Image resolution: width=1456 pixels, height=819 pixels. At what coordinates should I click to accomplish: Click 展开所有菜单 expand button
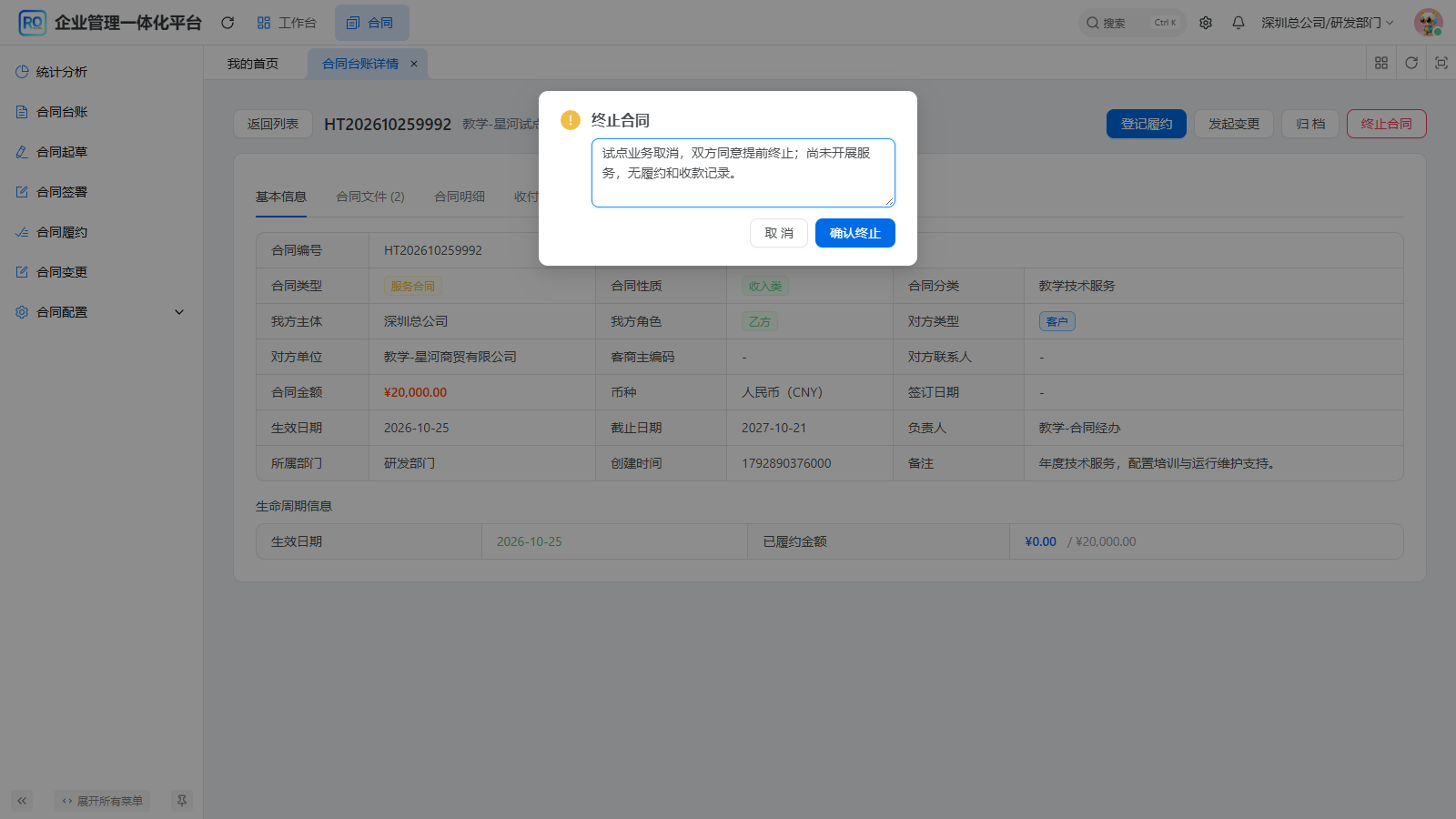[x=102, y=801]
